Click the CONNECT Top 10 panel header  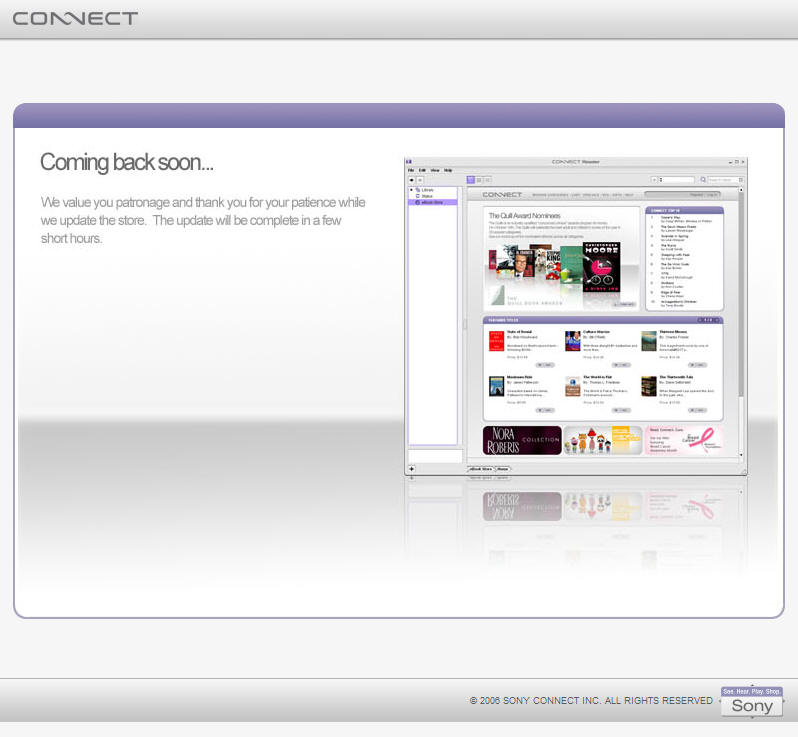685,210
